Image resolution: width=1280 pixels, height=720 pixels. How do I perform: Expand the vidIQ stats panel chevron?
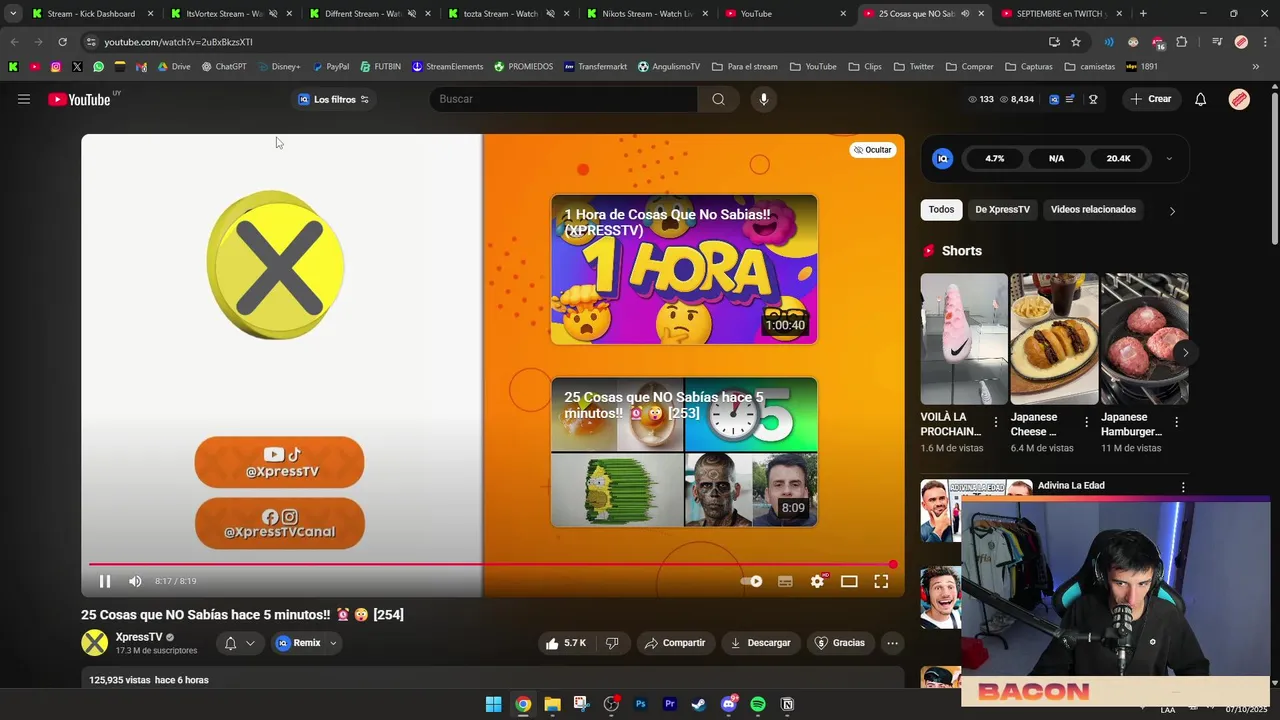pos(1169,159)
